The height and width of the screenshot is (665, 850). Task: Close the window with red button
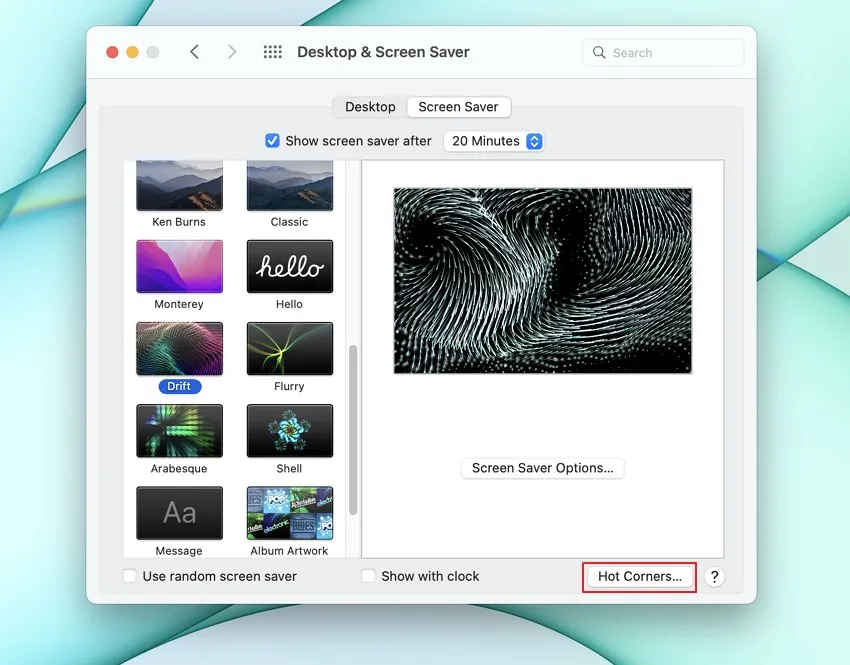(x=112, y=52)
